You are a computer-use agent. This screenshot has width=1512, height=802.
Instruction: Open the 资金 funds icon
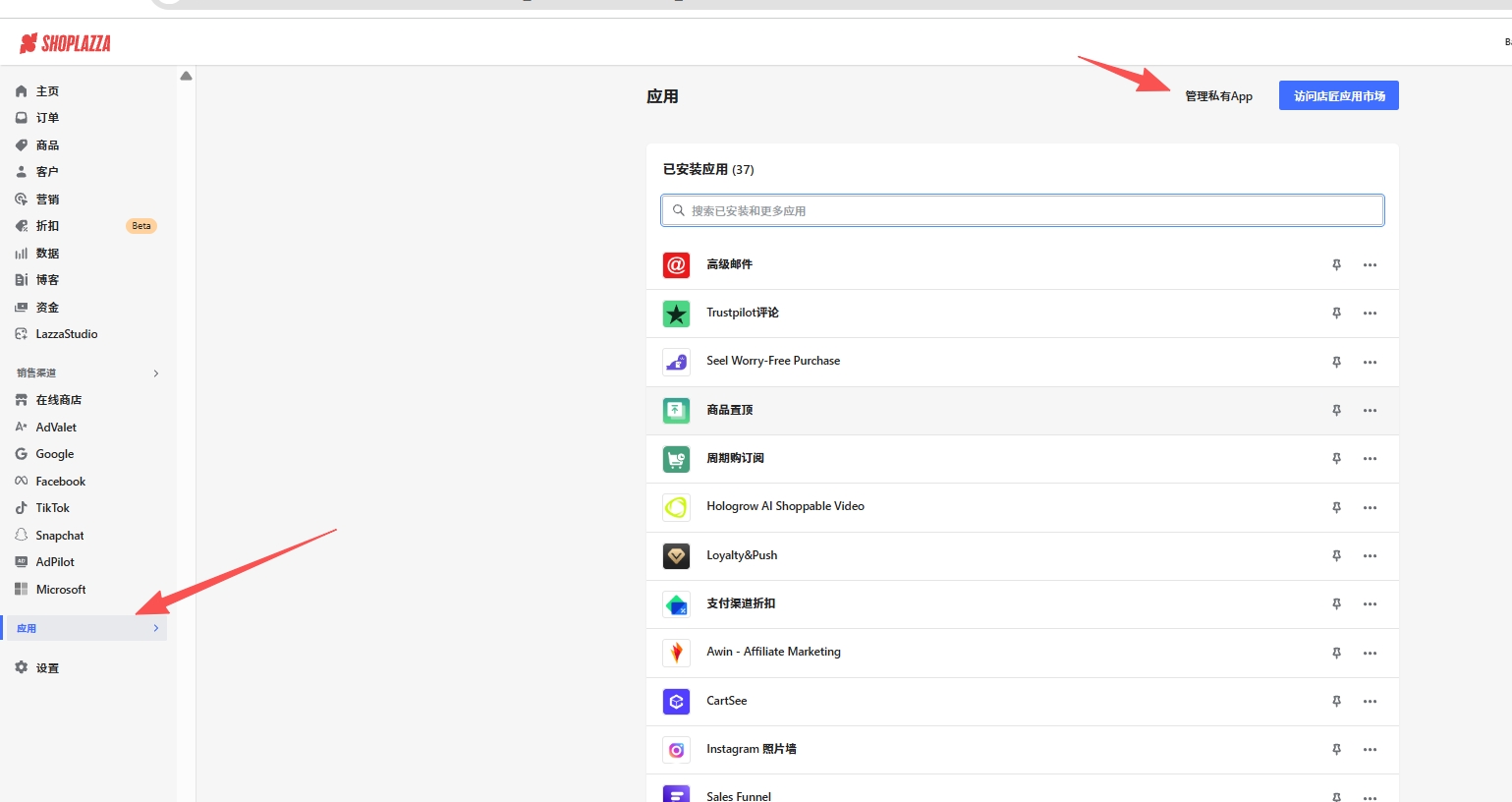click(x=22, y=308)
